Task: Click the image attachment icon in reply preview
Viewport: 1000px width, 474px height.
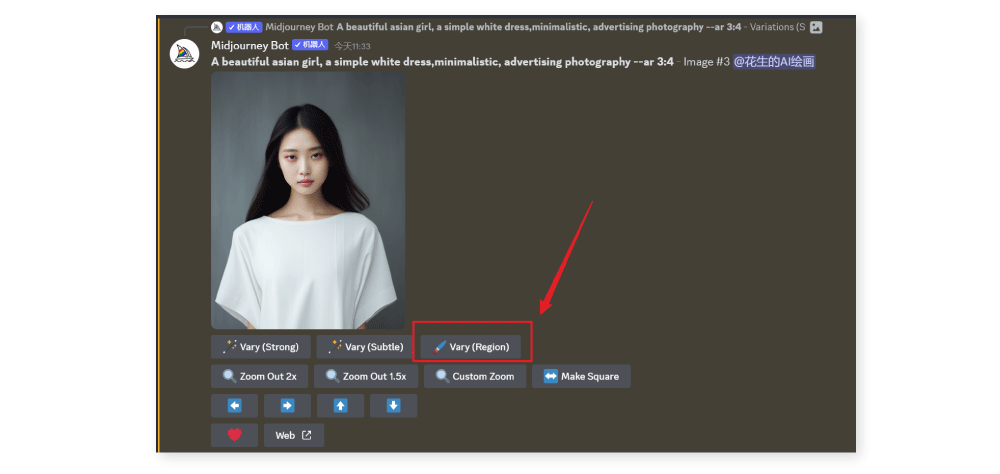Action: coord(816,27)
